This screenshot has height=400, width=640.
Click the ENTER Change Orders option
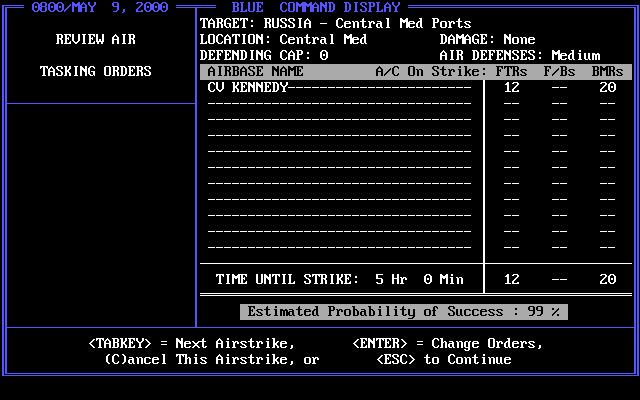448,343
